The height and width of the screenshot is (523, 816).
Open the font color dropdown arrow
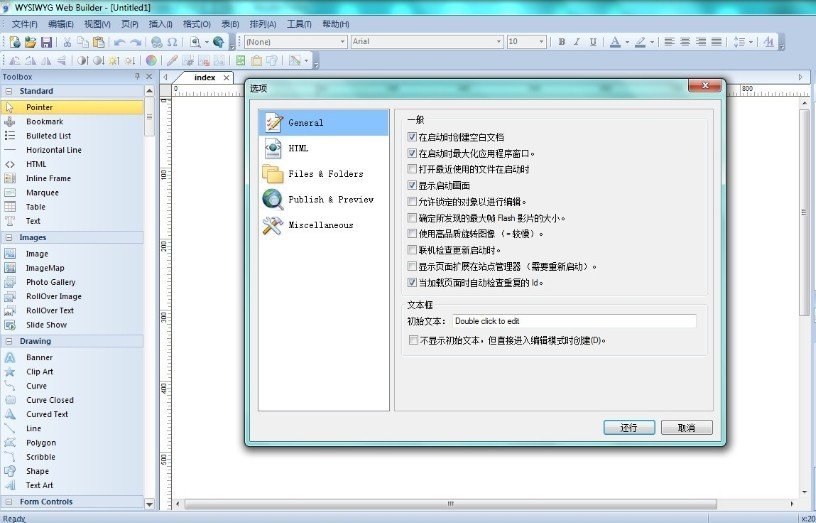pyautogui.click(x=627, y=42)
